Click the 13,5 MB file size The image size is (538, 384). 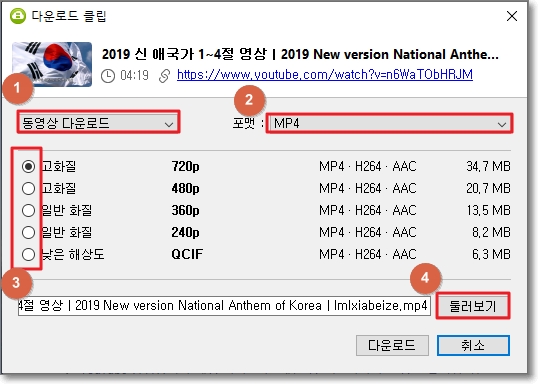click(x=489, y=210)
